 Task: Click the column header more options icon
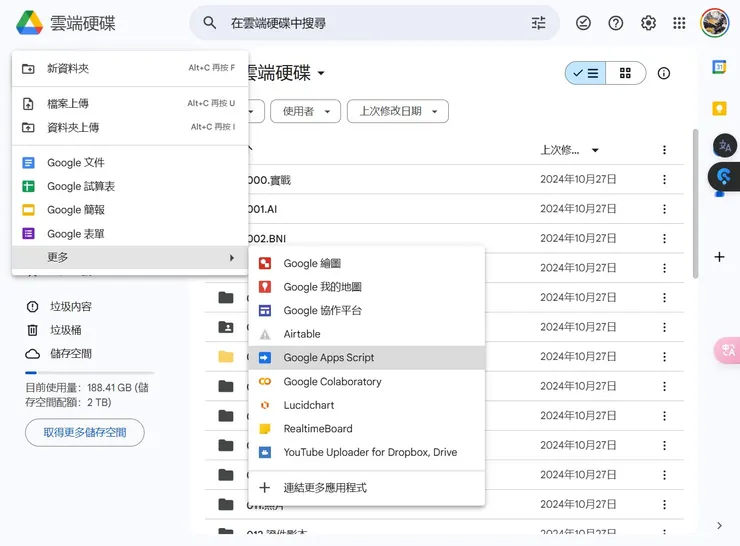(664, 150)
